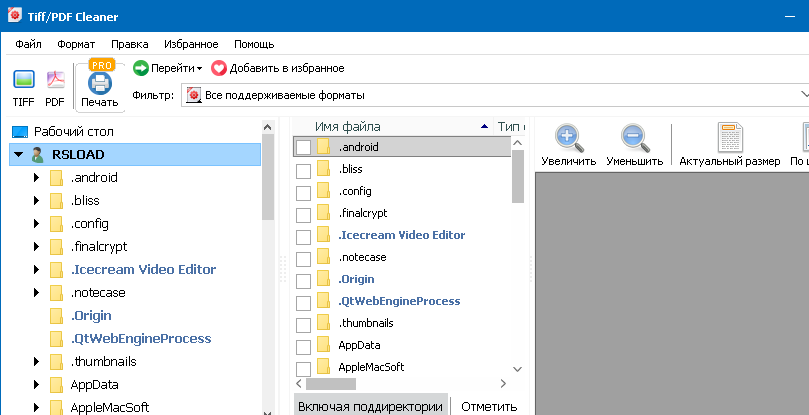This screenshot has height=415, width=809.
Task: Open the Избранное menu
Action: pyautogui.click(x=192, y=44)
